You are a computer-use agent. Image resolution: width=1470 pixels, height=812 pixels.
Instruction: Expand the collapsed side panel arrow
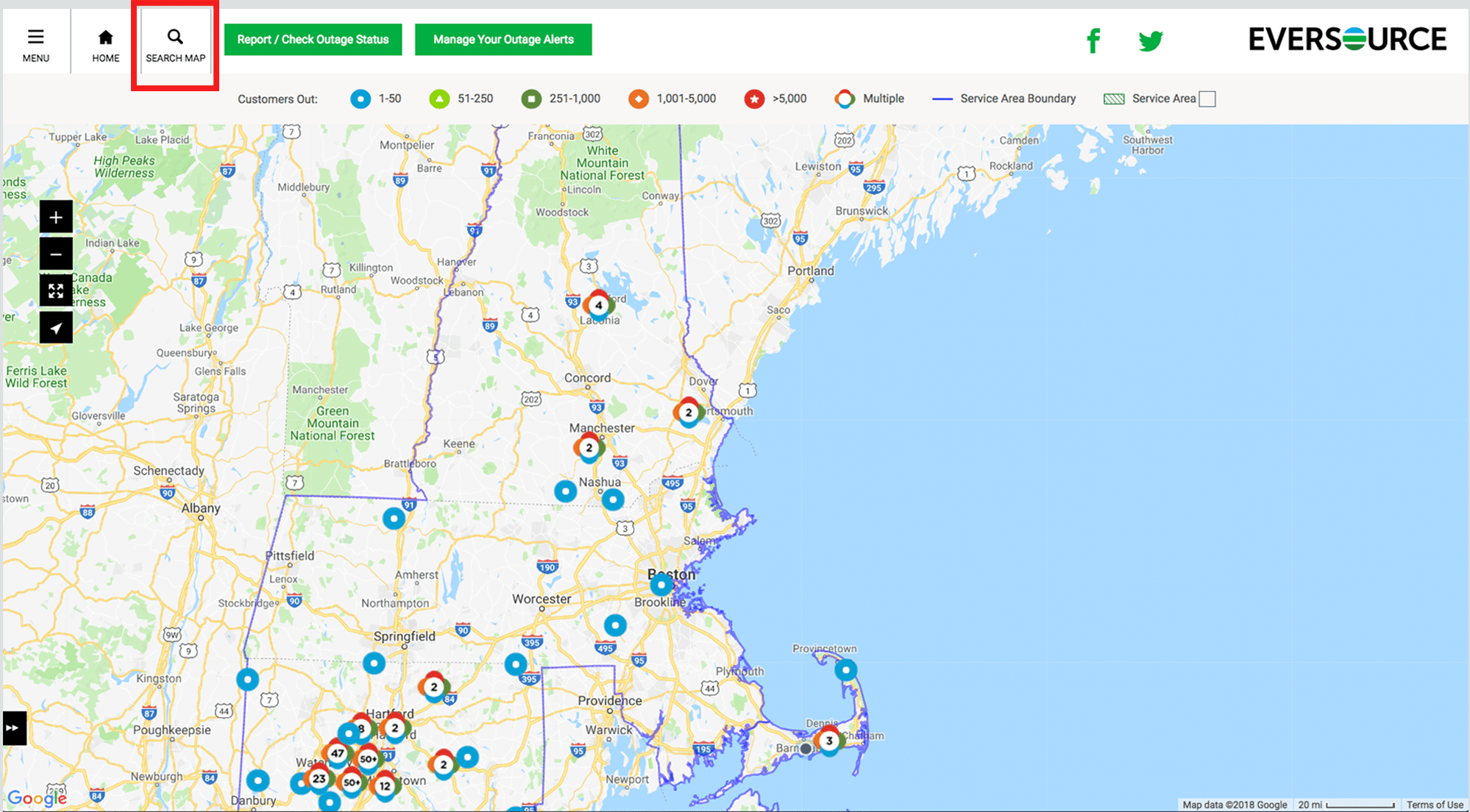point(12,728)
